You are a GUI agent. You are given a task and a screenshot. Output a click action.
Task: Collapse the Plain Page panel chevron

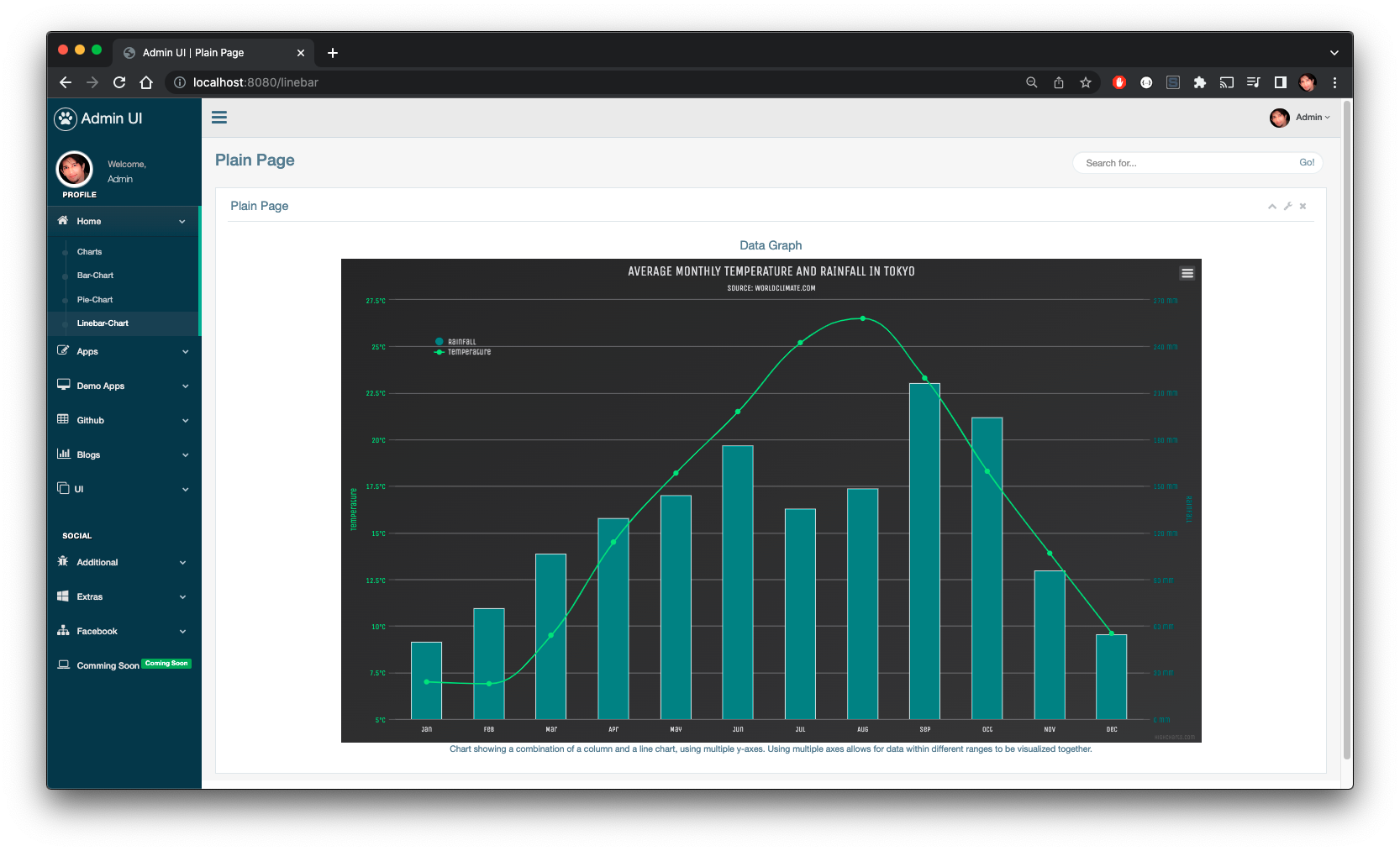[x=1272, y=207]
